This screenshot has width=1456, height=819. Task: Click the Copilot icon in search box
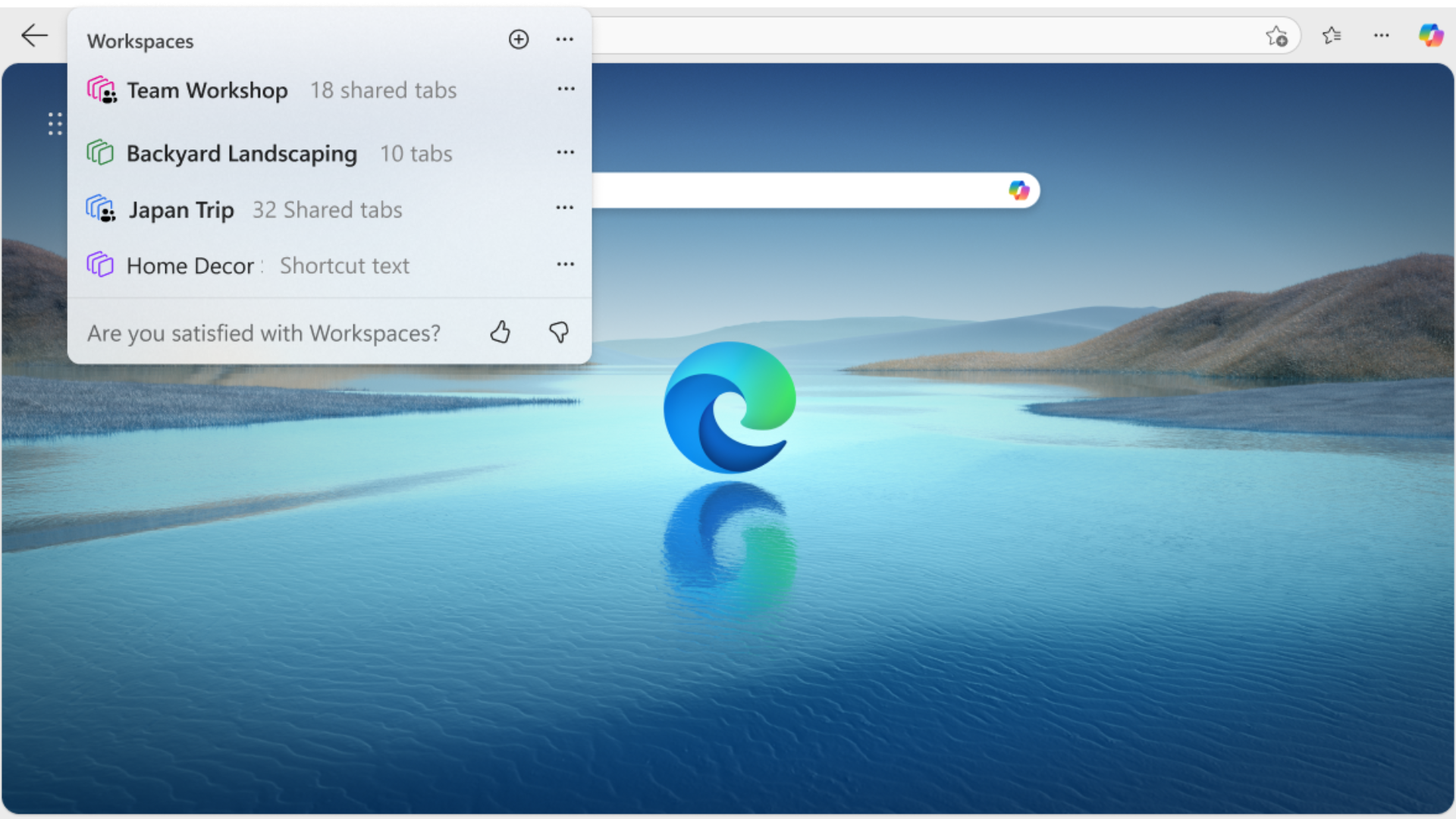pos(1018,190)
